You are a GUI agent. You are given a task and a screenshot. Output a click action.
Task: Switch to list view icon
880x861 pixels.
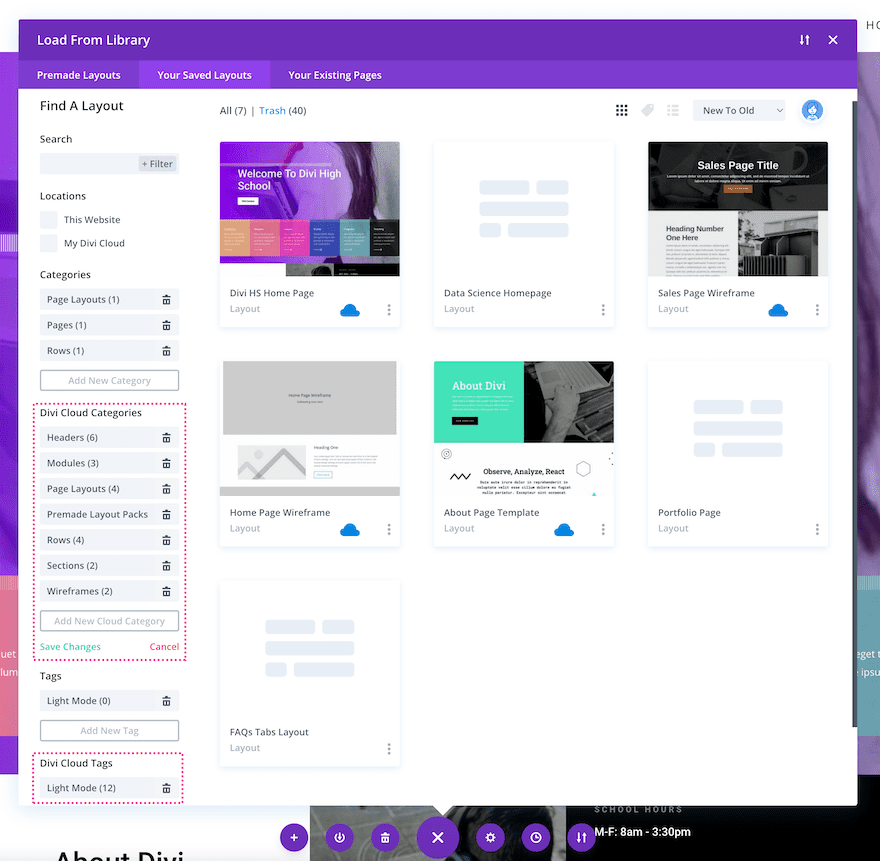[x=673, y=111]
